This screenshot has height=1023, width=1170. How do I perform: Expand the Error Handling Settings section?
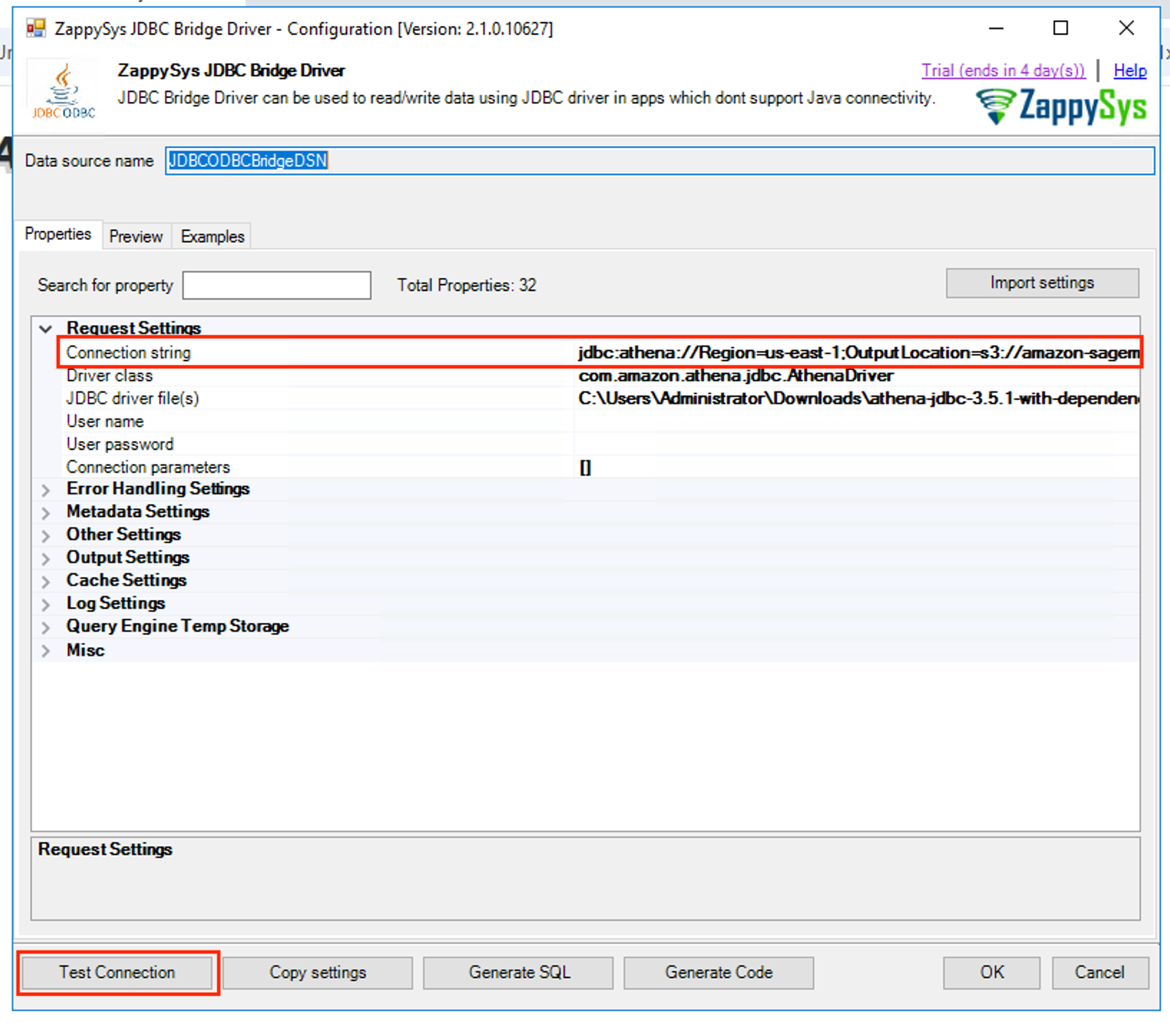[x=45, y=489]
